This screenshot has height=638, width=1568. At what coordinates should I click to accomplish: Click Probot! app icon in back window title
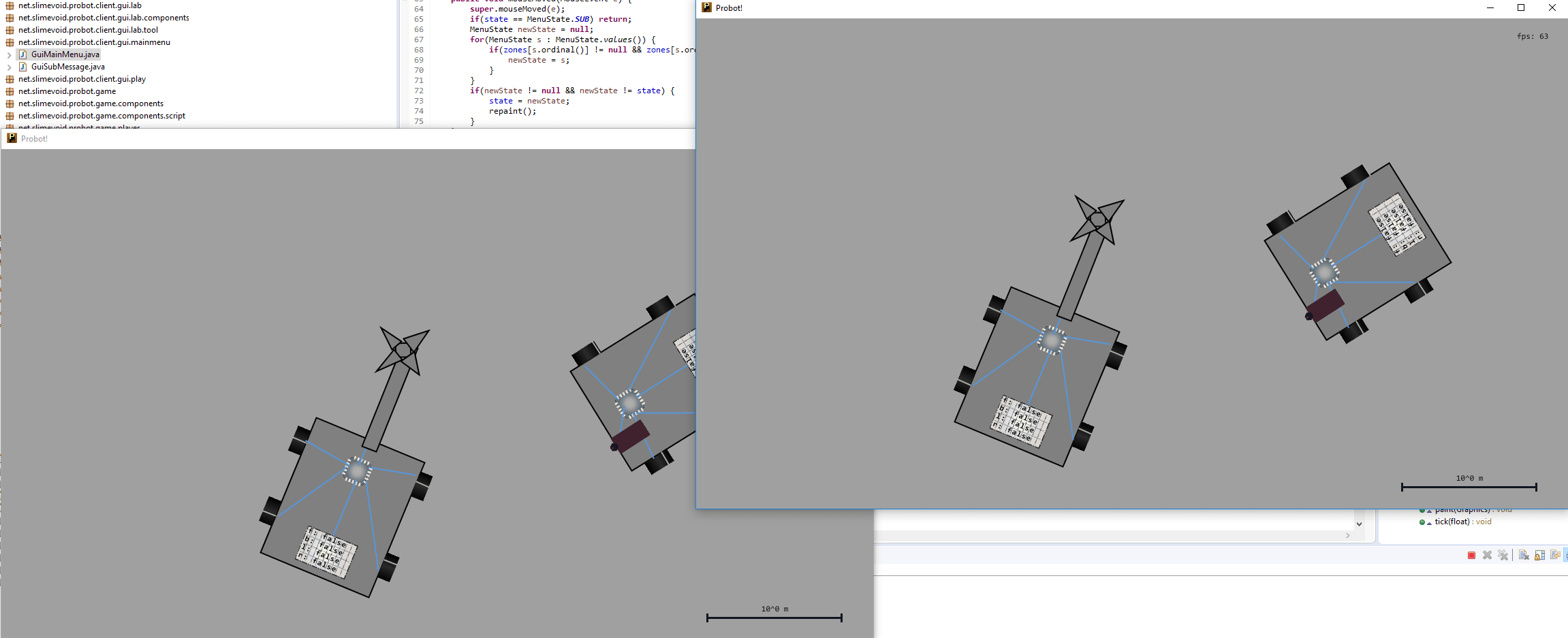point(12,138)
